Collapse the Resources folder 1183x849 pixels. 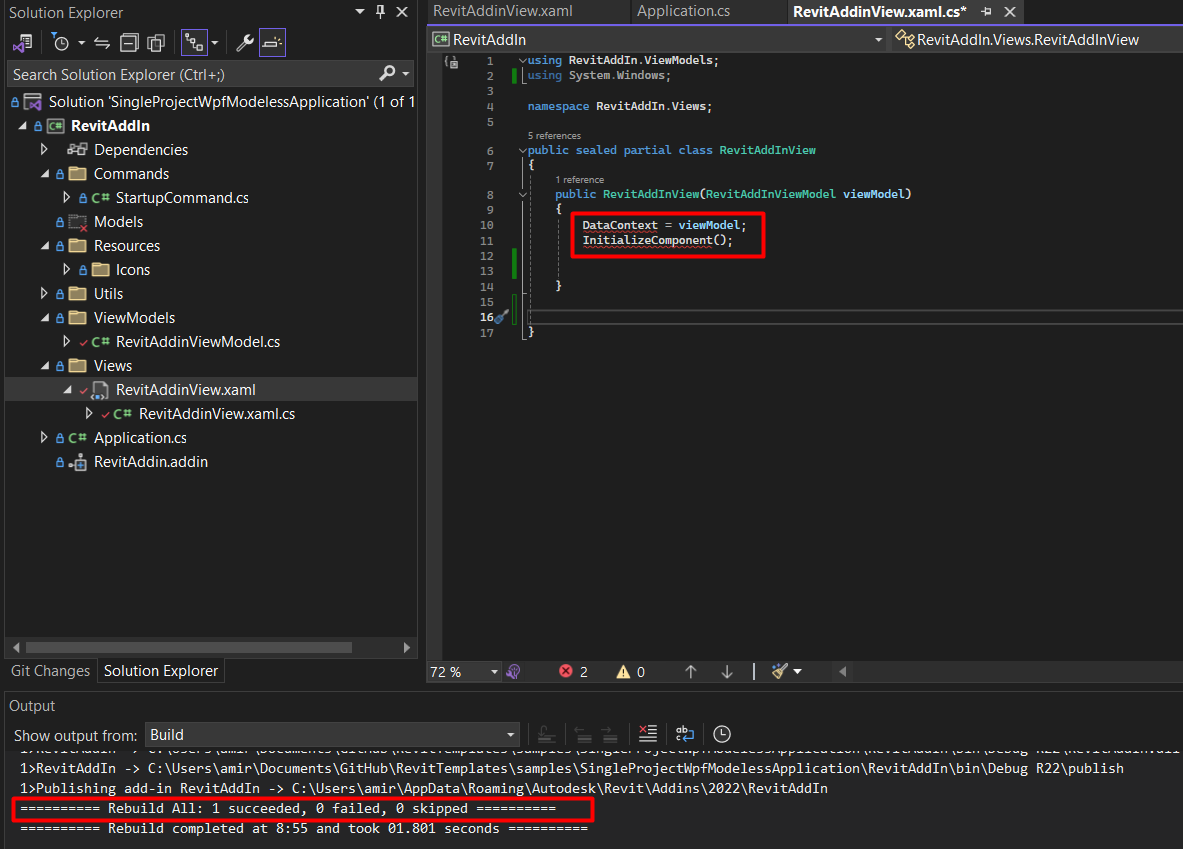[x=45, y=246]
